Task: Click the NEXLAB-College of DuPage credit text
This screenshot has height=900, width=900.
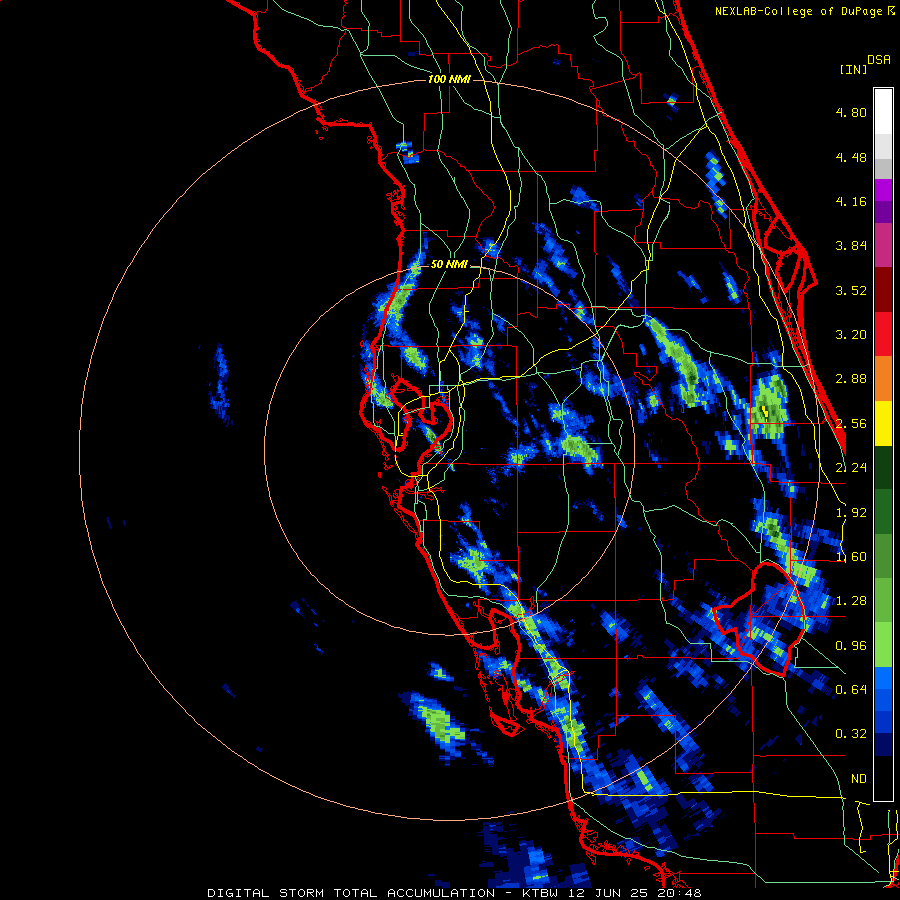Action: [x=804, y=11]
